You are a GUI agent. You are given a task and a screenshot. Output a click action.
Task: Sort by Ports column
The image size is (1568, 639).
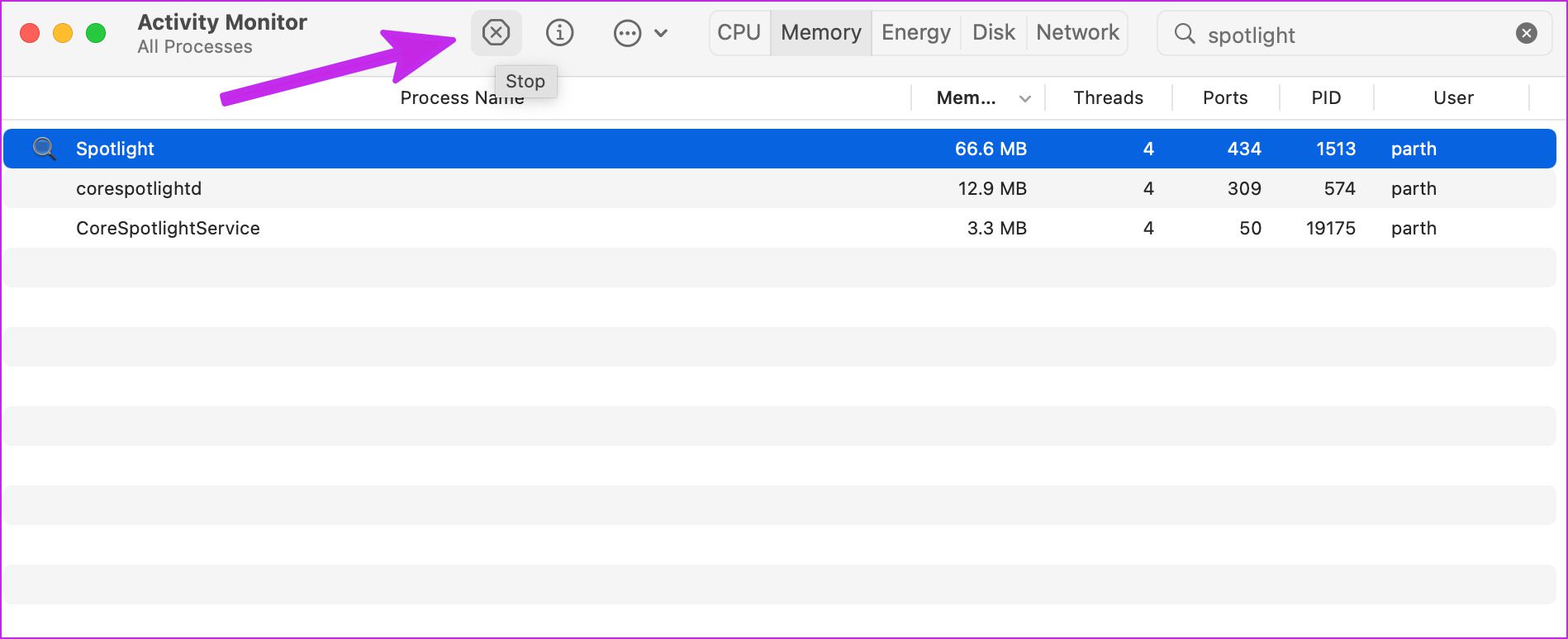[1225, 97]
